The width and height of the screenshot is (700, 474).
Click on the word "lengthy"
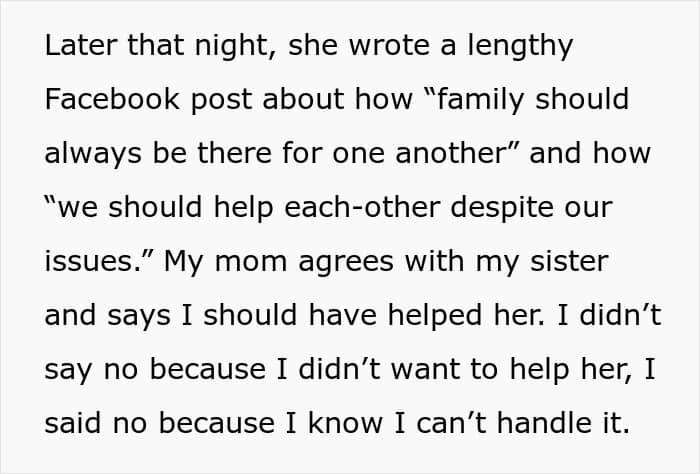(520, 47)
